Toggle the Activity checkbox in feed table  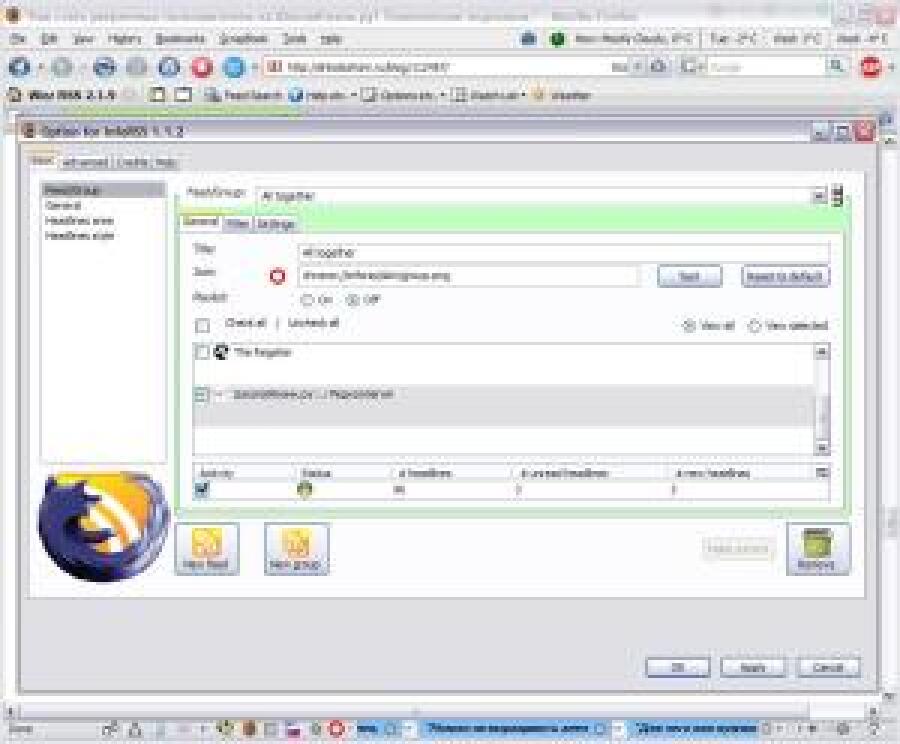point(202,489)
